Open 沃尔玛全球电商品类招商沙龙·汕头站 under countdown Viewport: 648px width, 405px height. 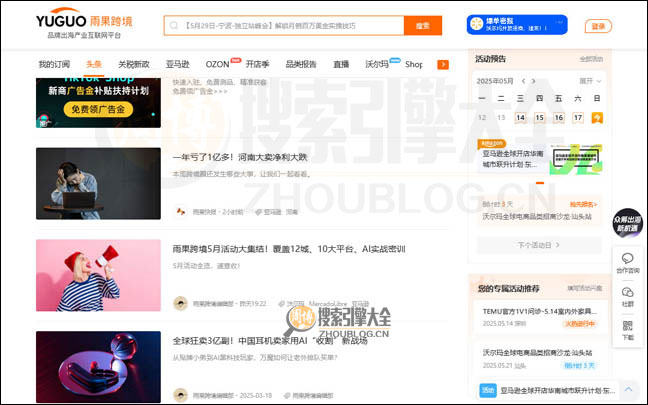(537, 217)
